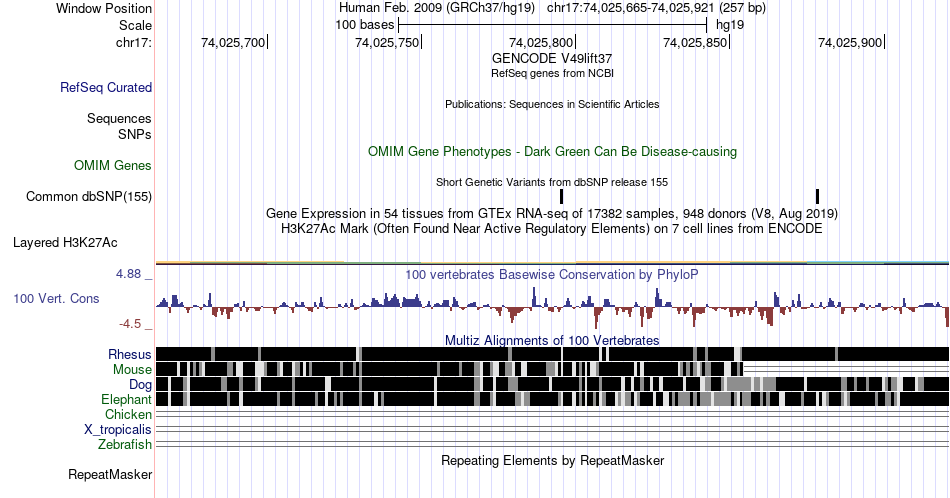The width and height of the screenshot is (950, 498).
Task: Click the 74,025,850 ruler position
Action: pyautogui.click(x=696, y=42)
